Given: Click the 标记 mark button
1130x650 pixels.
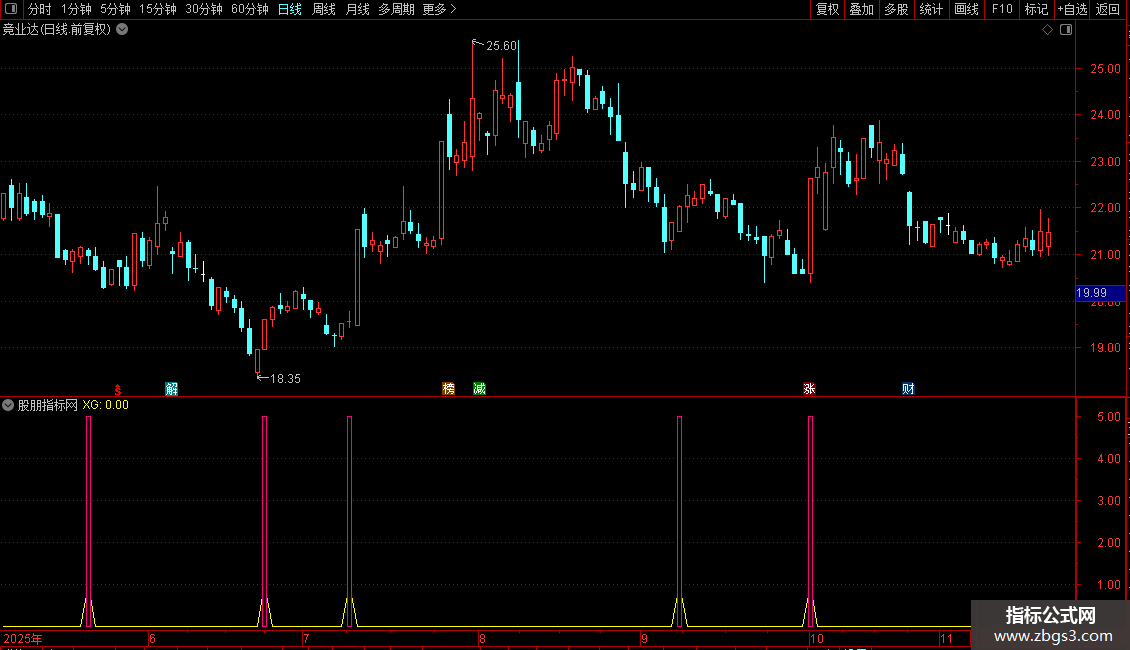Looking at the screenshot, I should point(1036,9).
